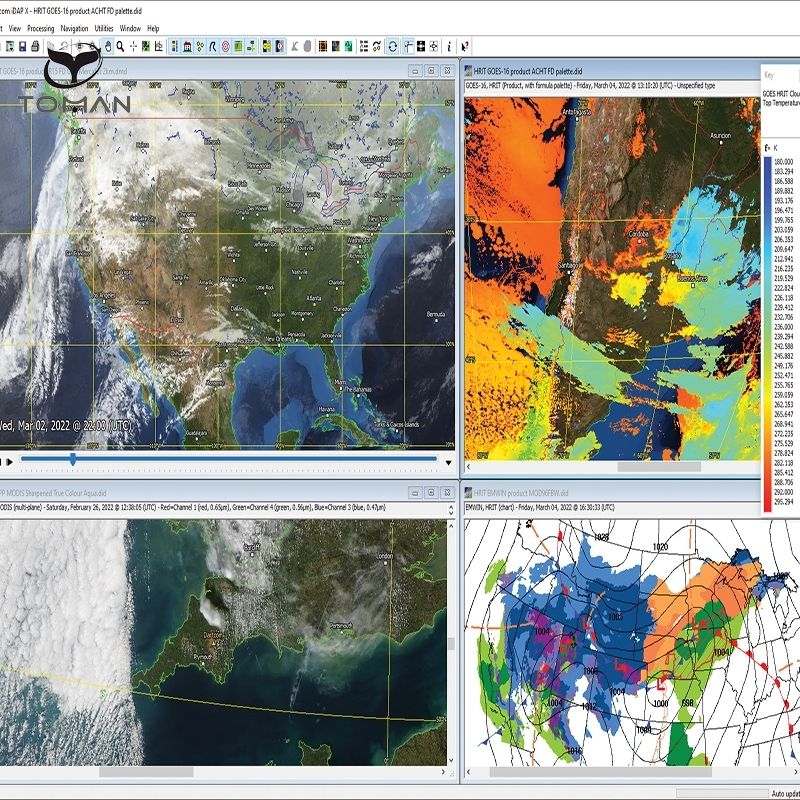The image size is (800, 800).
Task: Click the curved line toolbar icon
Action: [x=213, y=47]
